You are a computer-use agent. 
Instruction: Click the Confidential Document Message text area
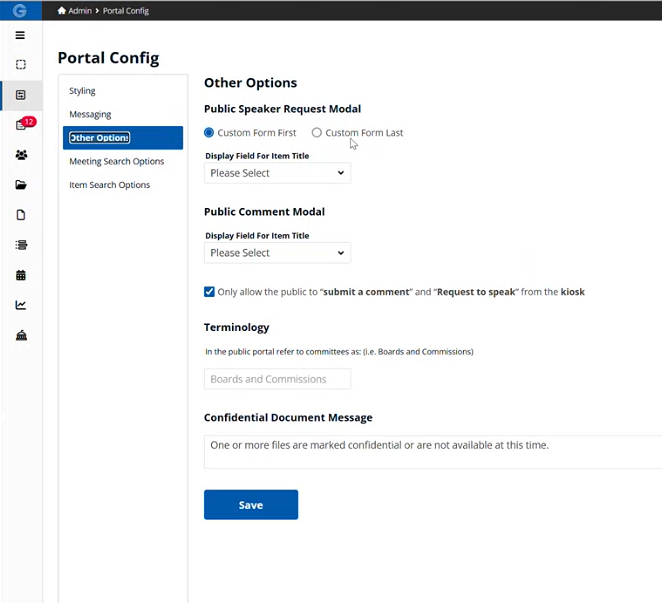coord(433,452)
